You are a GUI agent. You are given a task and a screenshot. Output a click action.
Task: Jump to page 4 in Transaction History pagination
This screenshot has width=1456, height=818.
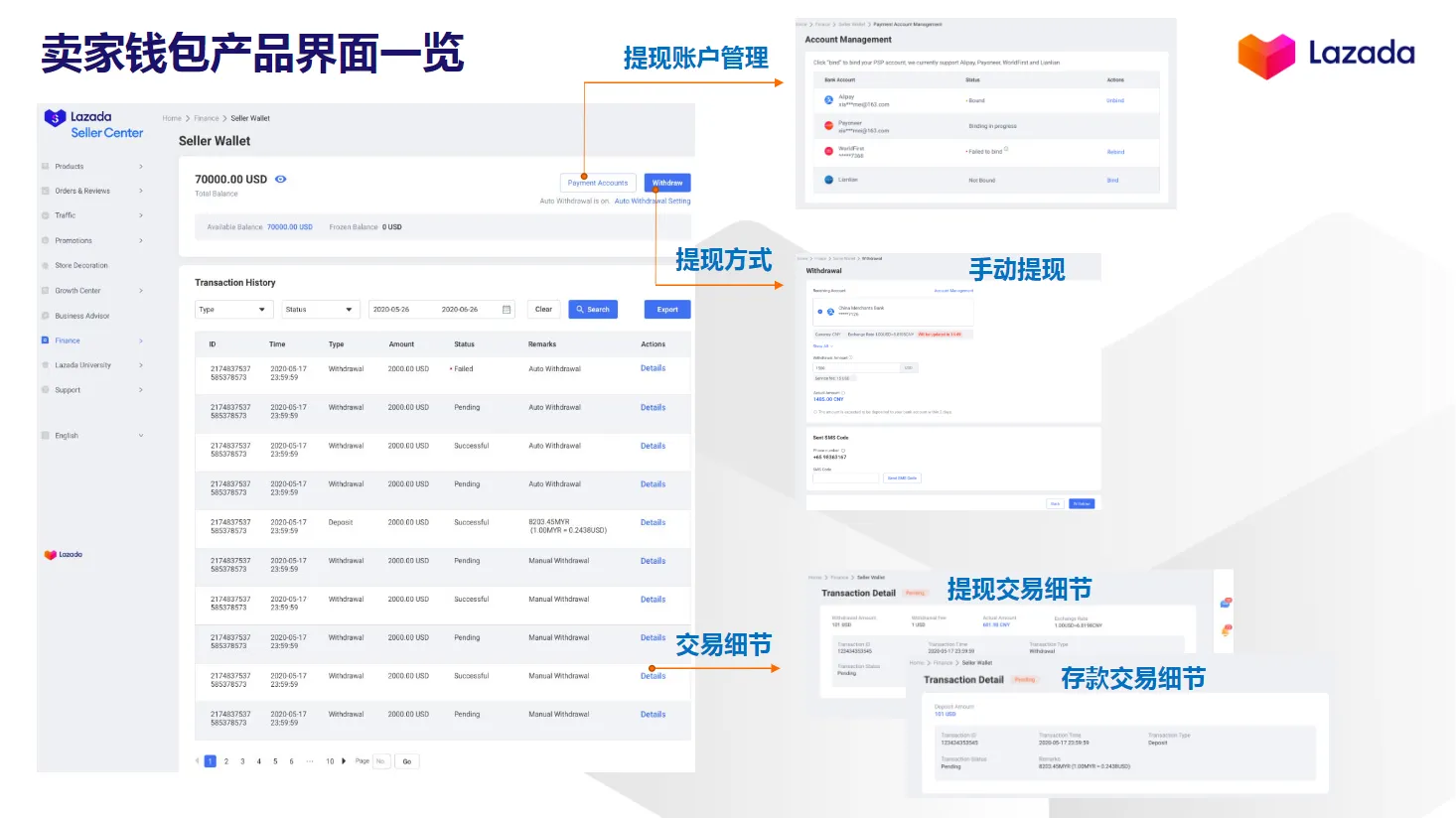tap(258, 760)
